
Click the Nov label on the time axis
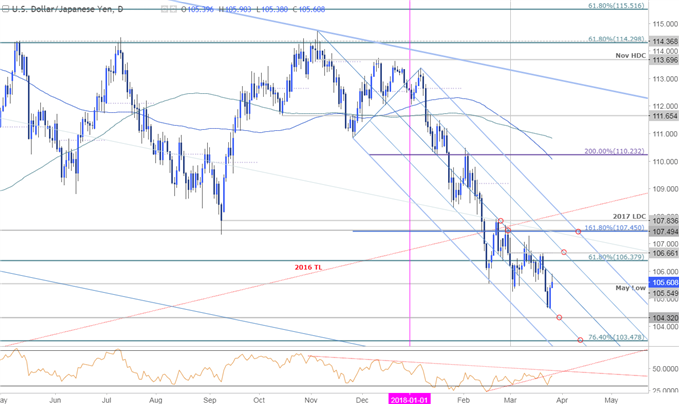pyautogui.click(x=311, y=400)
